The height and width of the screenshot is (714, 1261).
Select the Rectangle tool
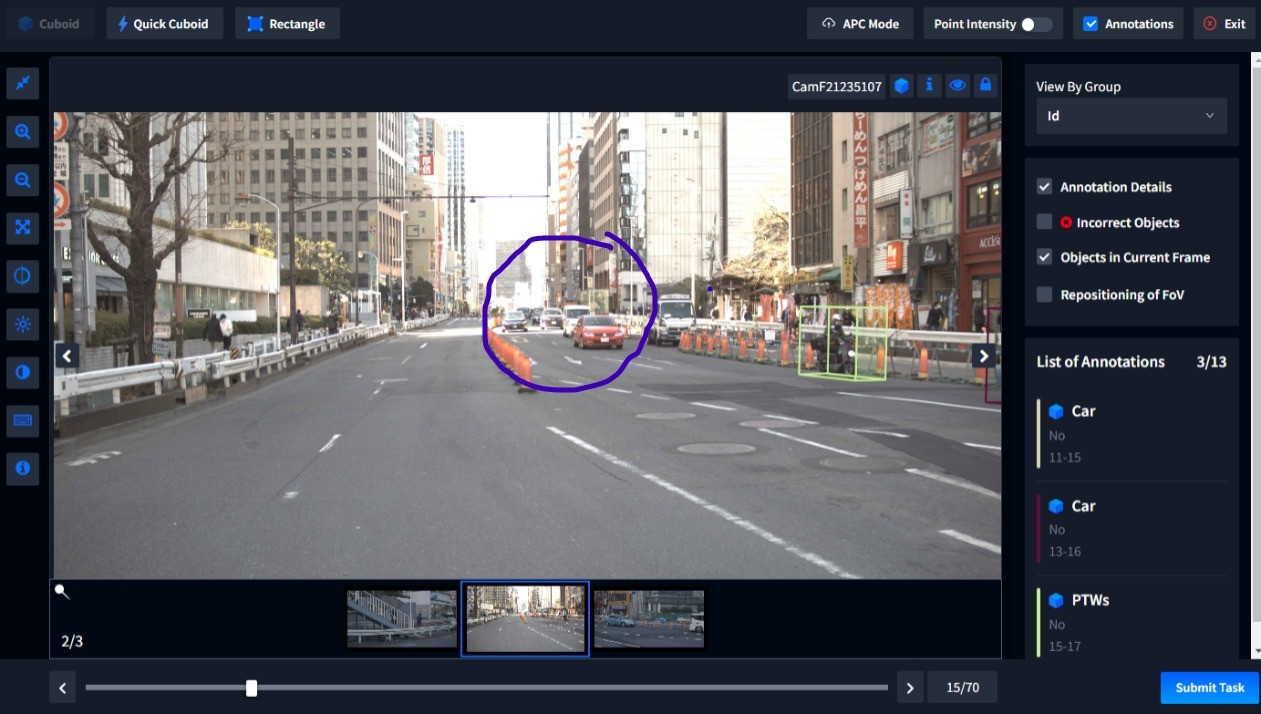click(287, 24)
